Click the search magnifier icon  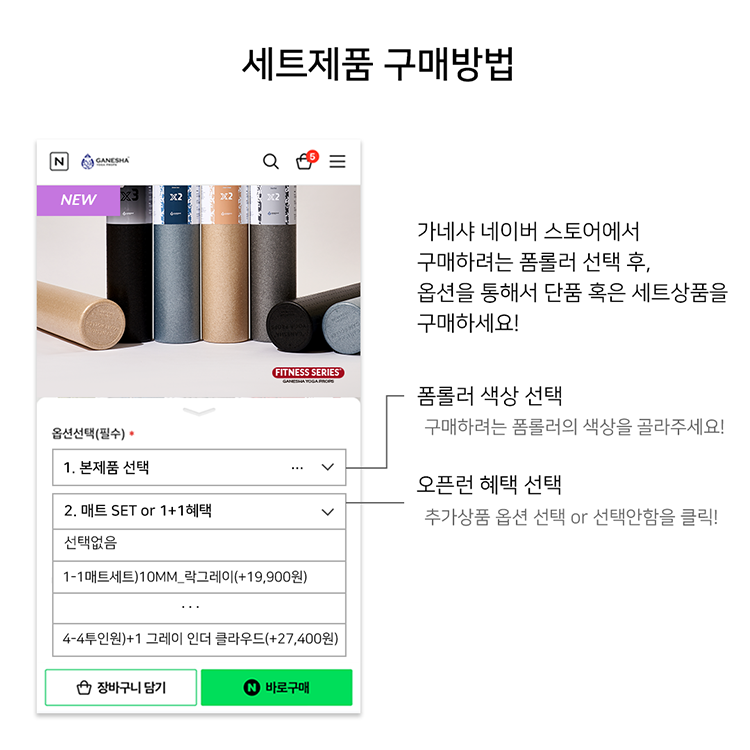tap(271, 162)
